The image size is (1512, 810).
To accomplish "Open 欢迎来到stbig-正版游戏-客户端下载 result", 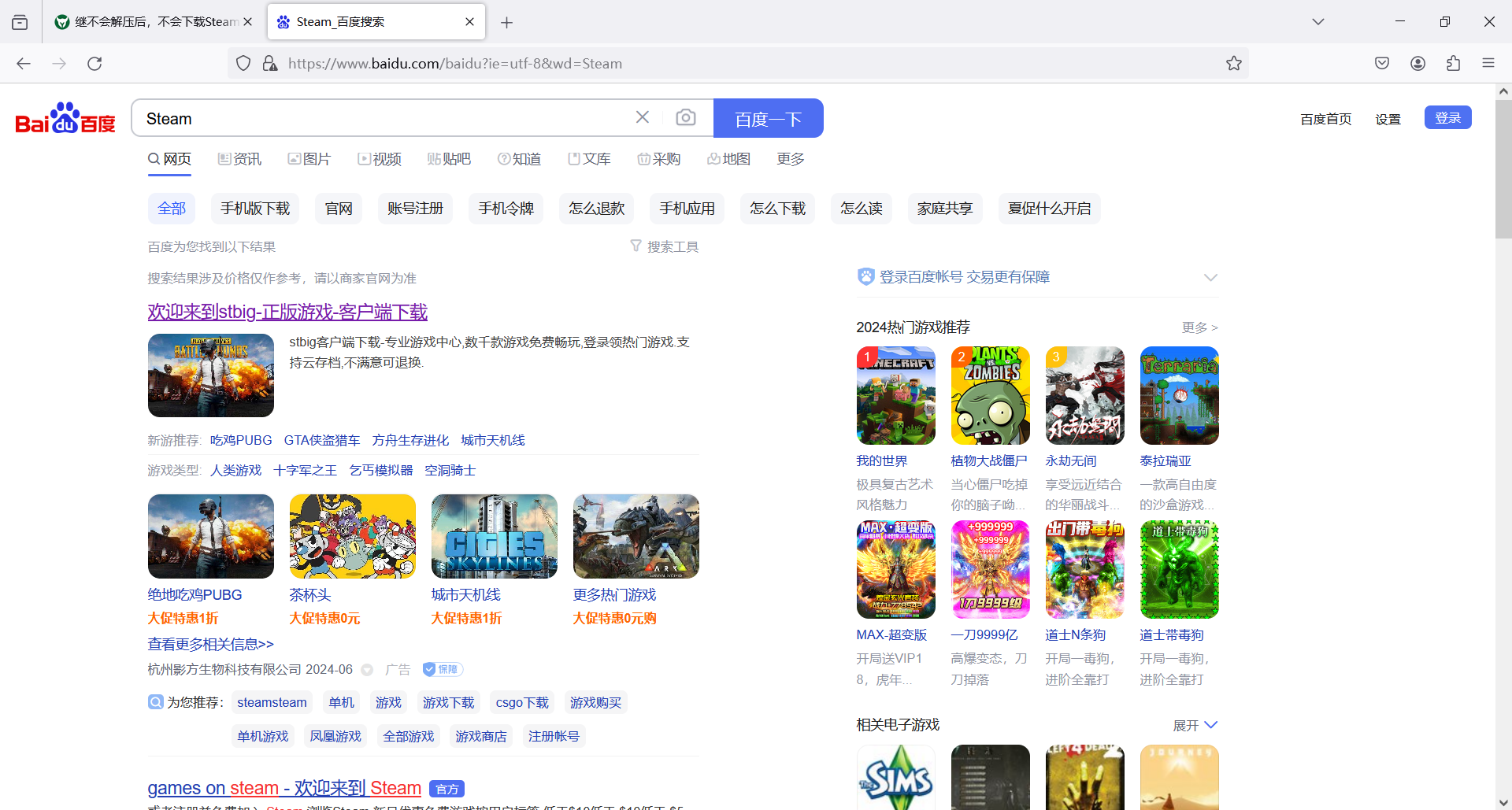I will coord(287,312).
